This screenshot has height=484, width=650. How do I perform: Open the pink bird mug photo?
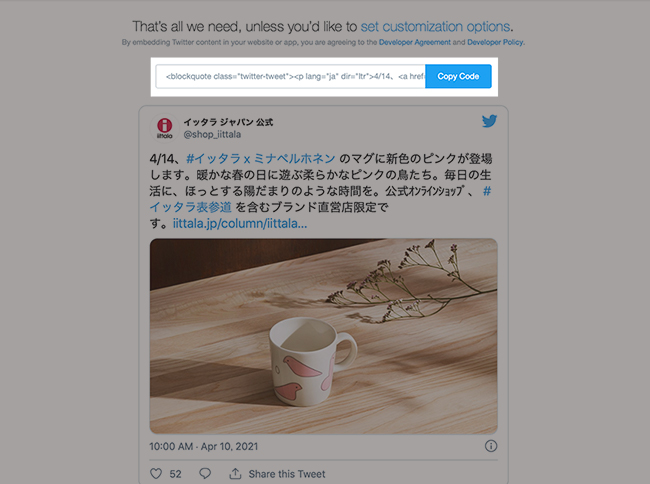pos(323,336)
